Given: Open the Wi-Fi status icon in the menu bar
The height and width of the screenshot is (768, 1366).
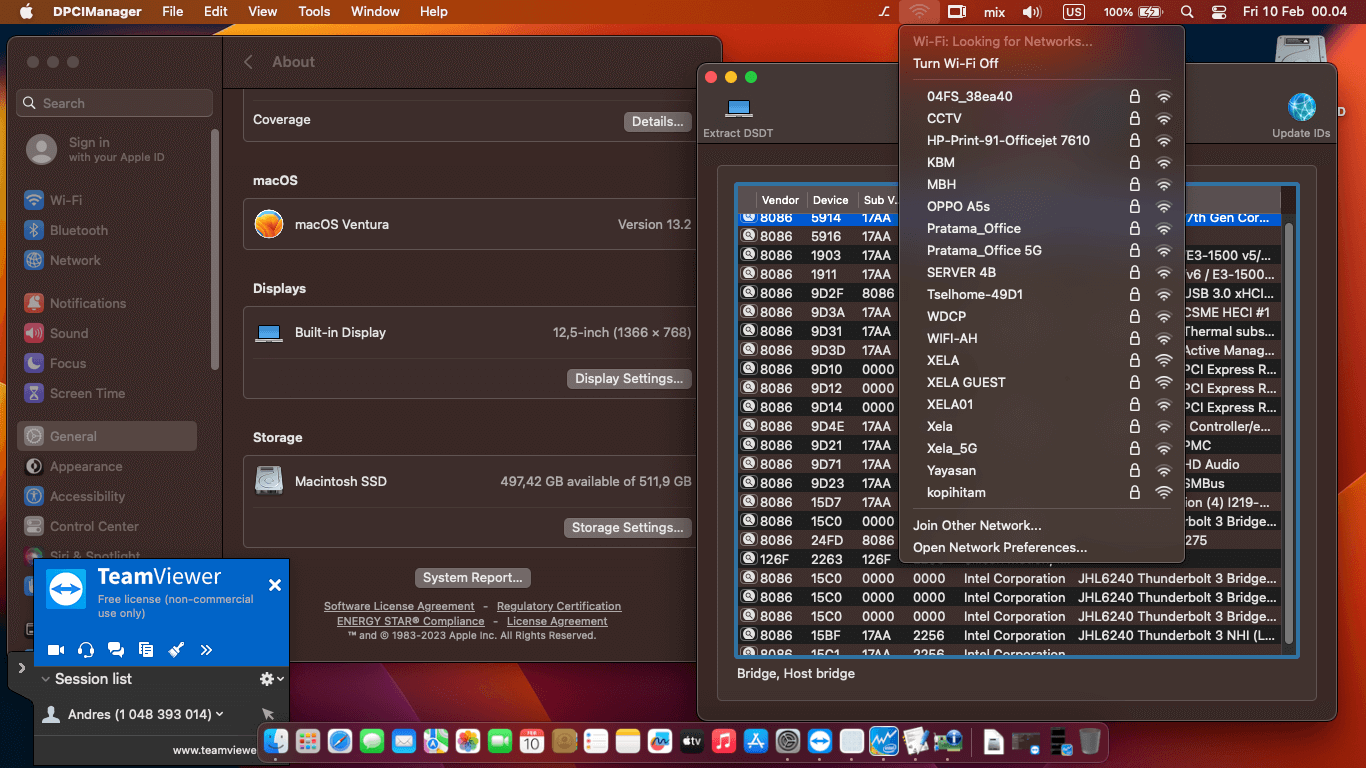Looking at the screenshot, I should [920, 12].
